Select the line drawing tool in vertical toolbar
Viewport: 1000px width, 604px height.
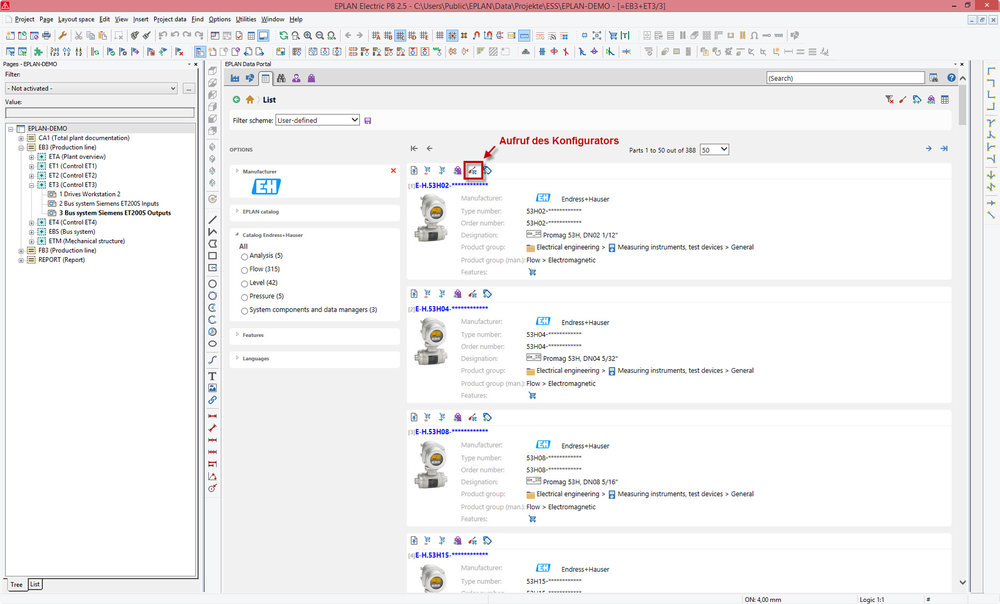click(x=212, y=219)
